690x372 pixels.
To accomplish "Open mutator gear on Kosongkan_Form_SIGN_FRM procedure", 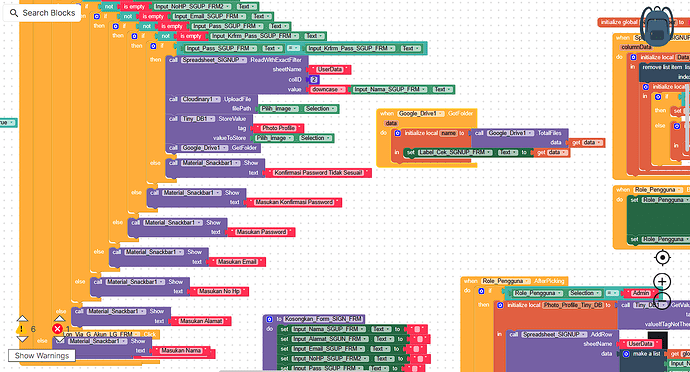I will click(269, 319).
